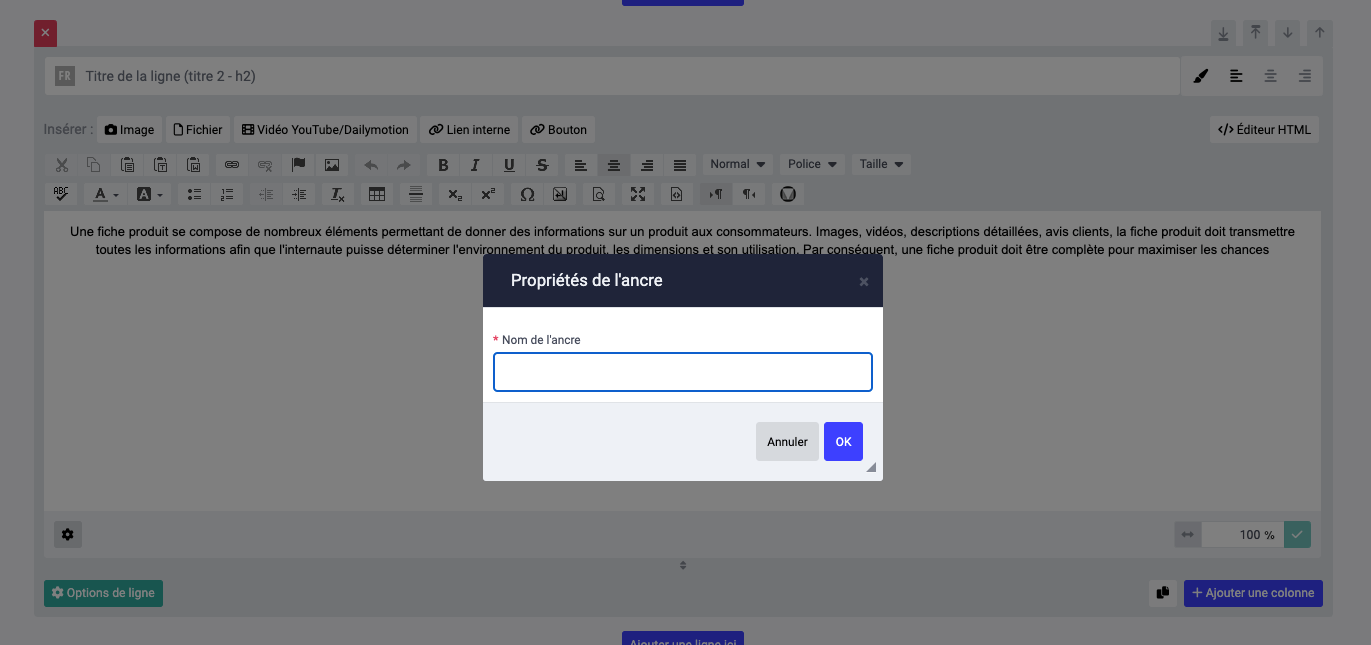Click the green checkmark width button
Screen dimensions: 1371x645
(1297, 535)
